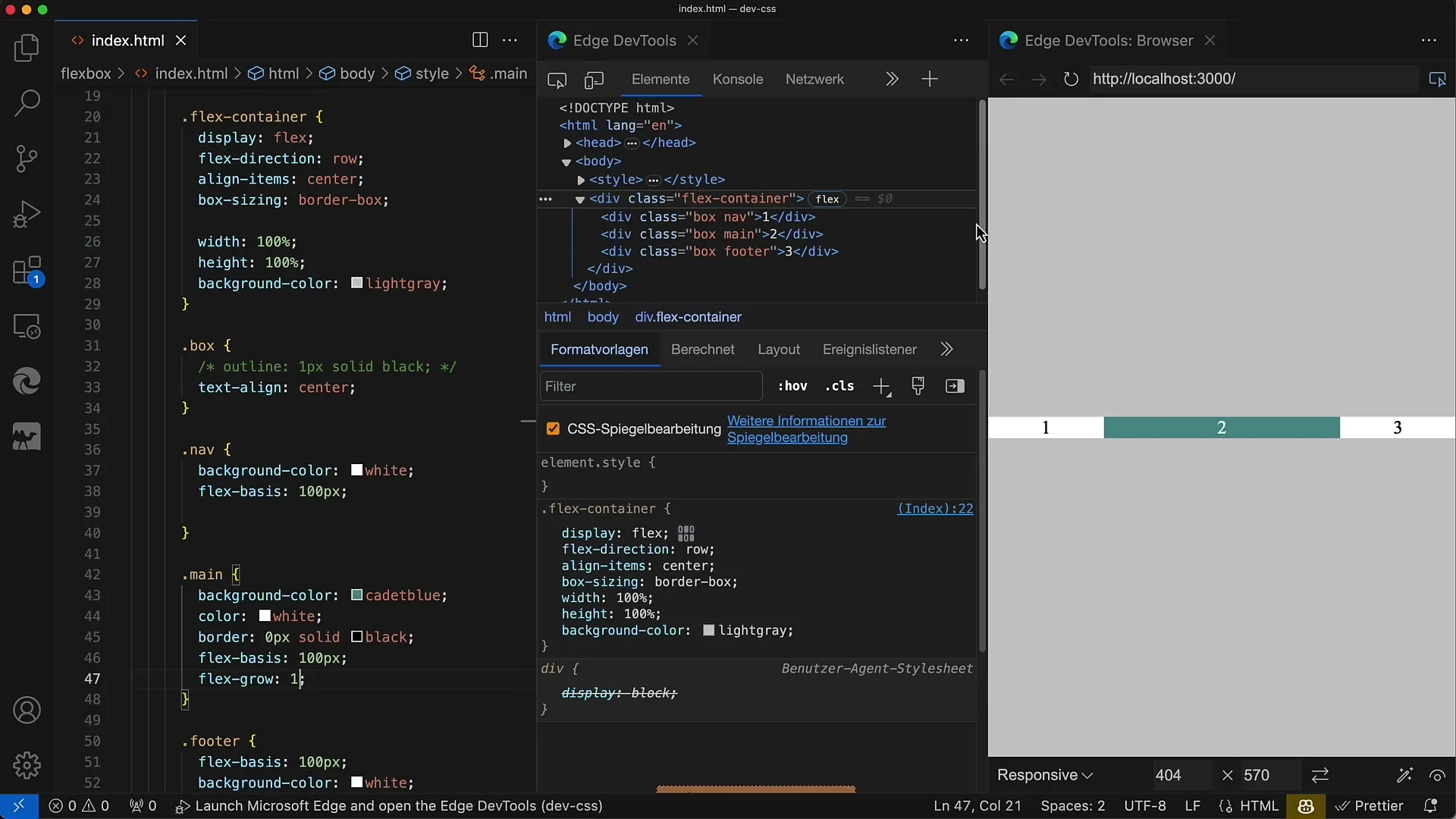Open ellipsis actions for flex-container DOM node
Screen dimensions: 1456x819
point(545,199)
